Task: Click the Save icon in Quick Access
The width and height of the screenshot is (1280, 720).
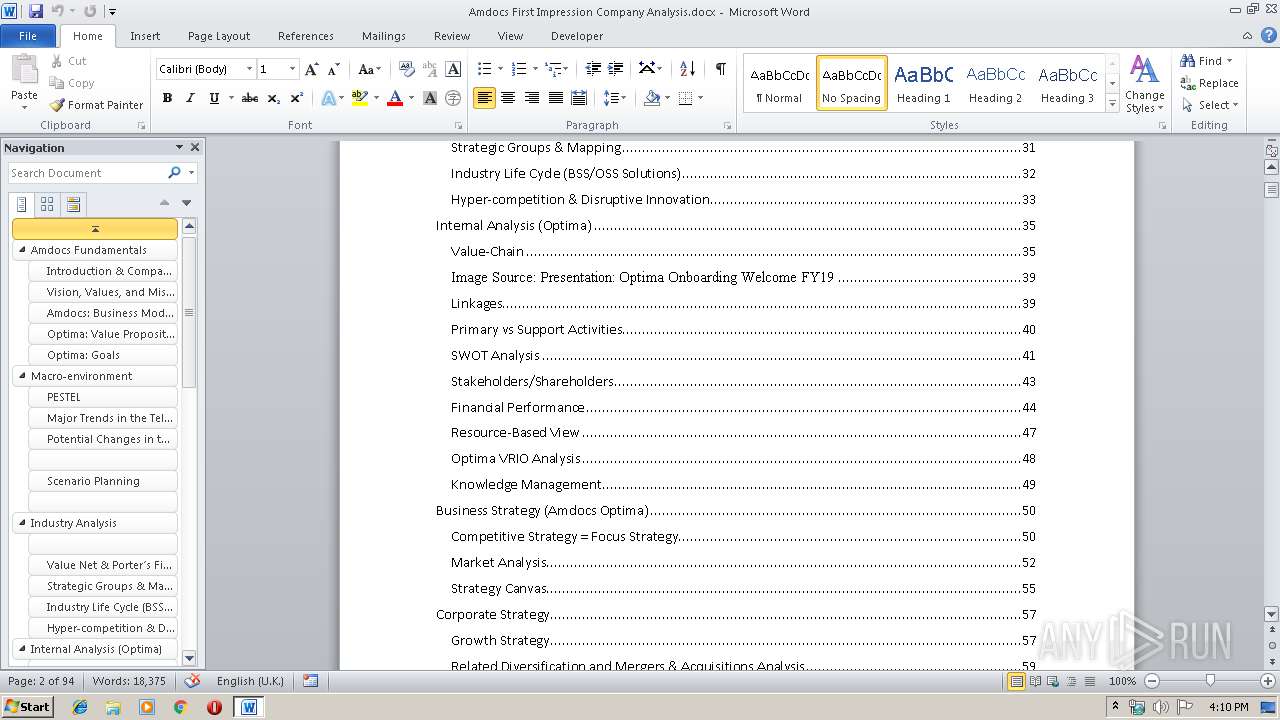Action: [x=36, y=11]
